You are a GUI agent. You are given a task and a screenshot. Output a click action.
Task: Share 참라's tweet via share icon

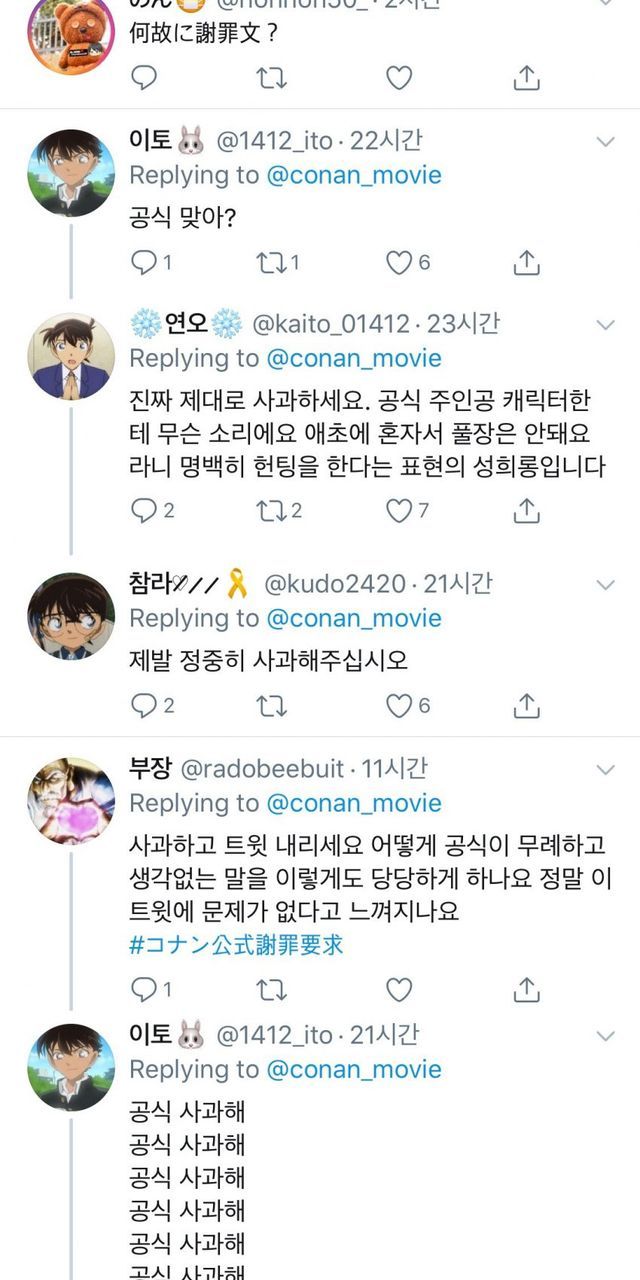526,706
